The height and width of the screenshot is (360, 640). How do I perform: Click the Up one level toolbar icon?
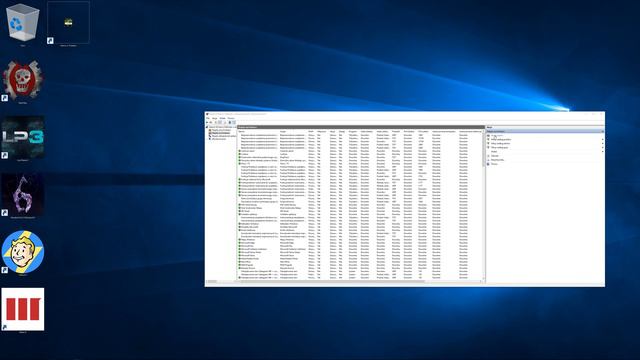tap(216, 122)
